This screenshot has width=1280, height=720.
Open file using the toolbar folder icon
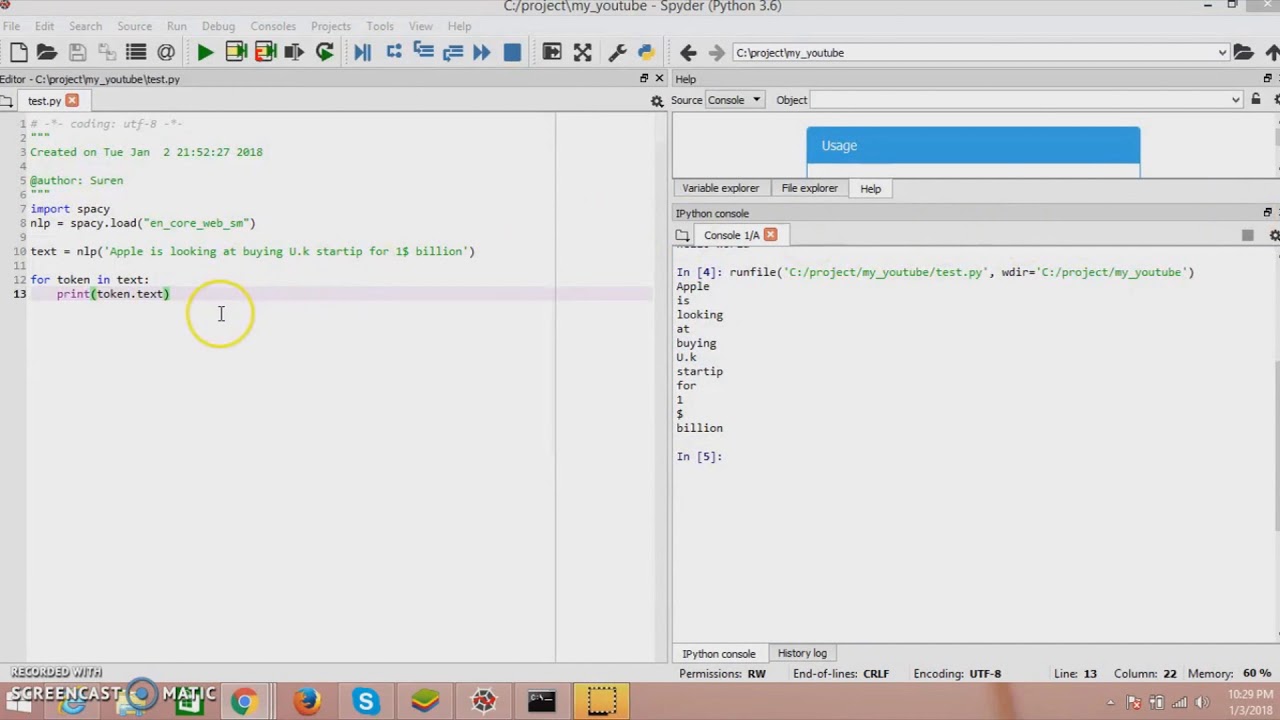click(47, 52)
